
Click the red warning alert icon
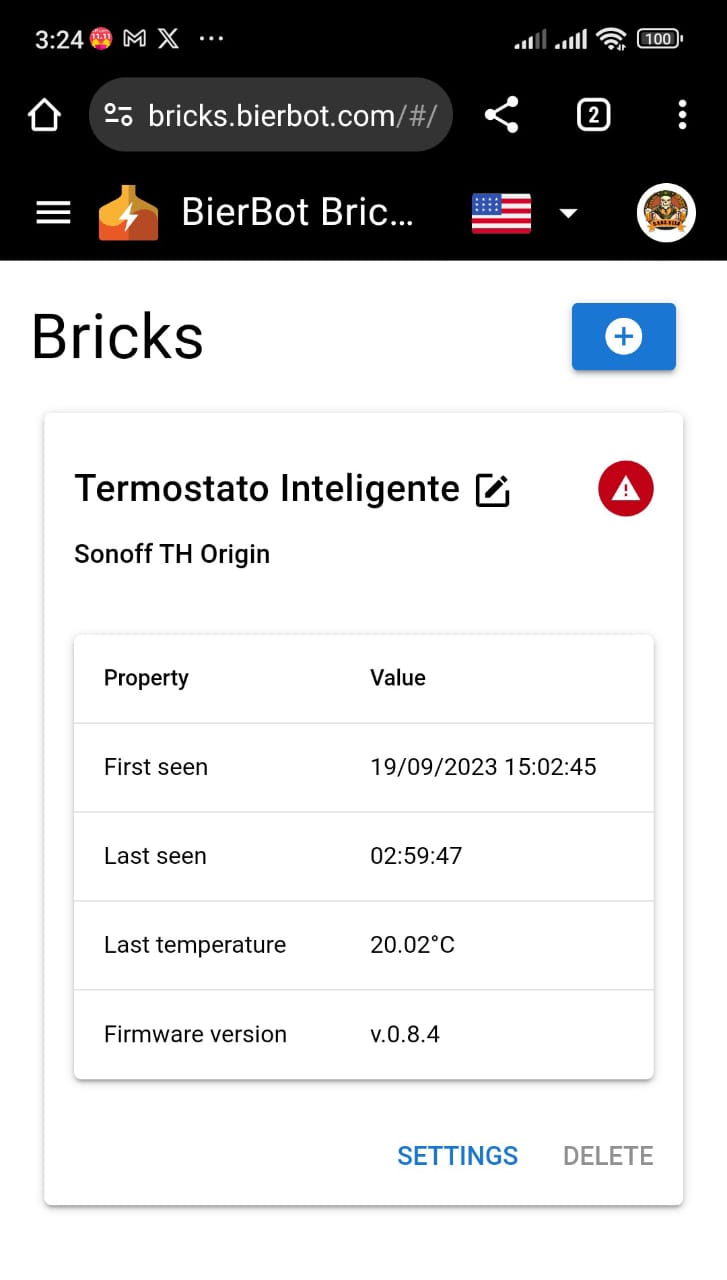[626, 489]
